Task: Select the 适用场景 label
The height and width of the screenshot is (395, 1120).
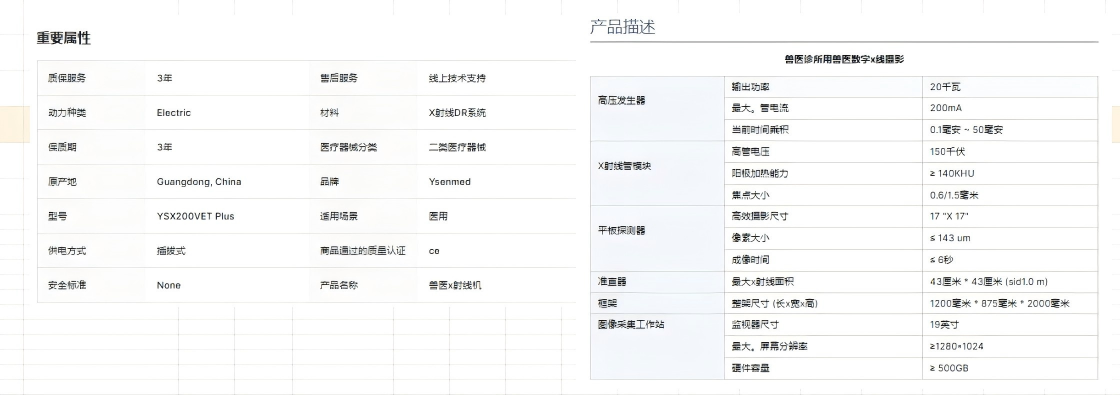Action: pyautogui.click(x=339, y=216)
